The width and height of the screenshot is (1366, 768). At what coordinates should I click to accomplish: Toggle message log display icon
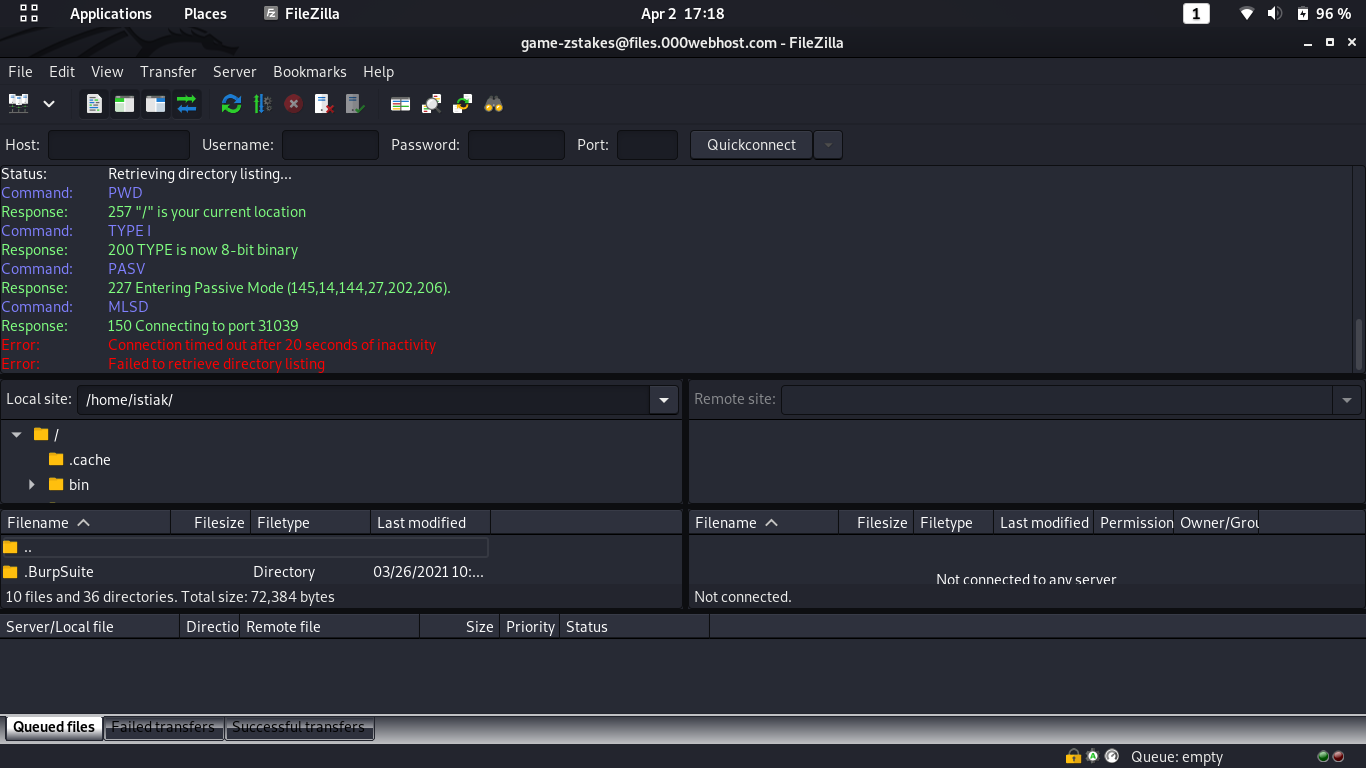(x=94, y=103)
